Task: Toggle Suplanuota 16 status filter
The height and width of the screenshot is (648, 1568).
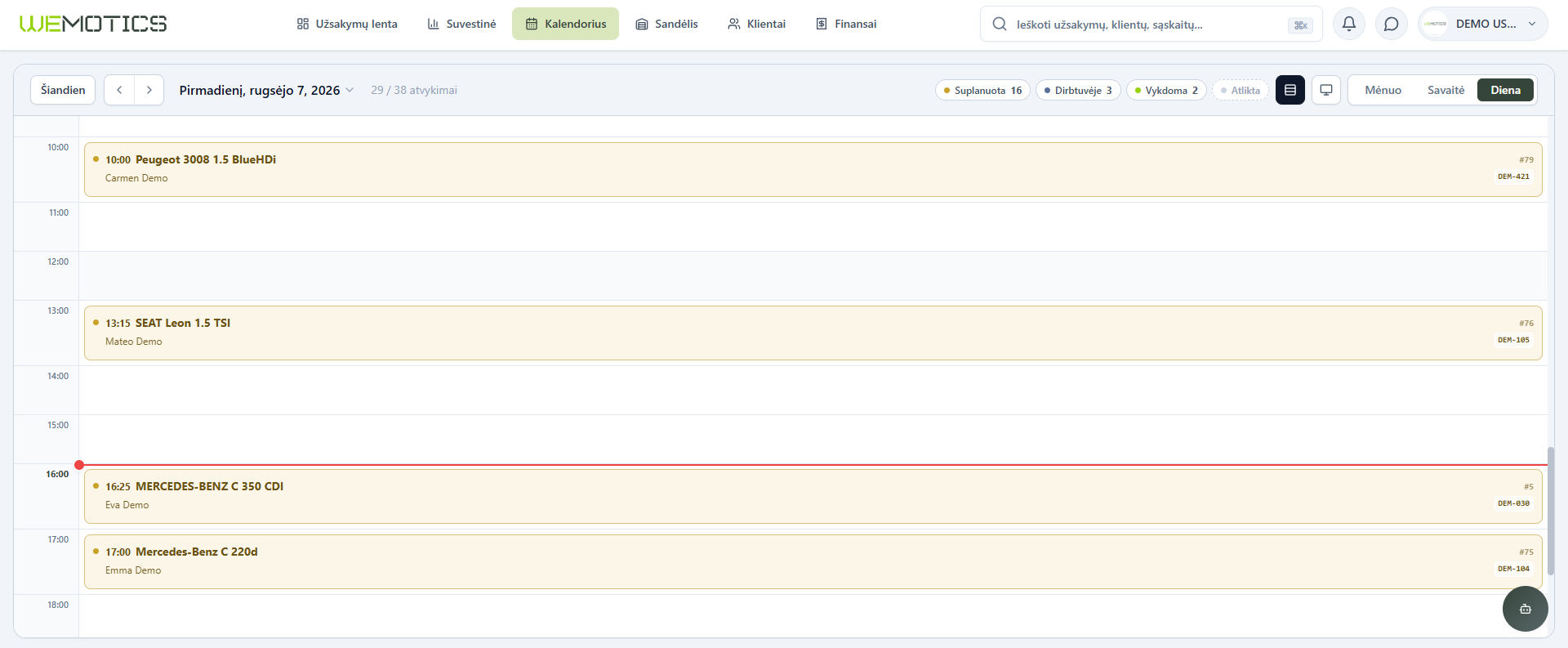Action: 982,91
